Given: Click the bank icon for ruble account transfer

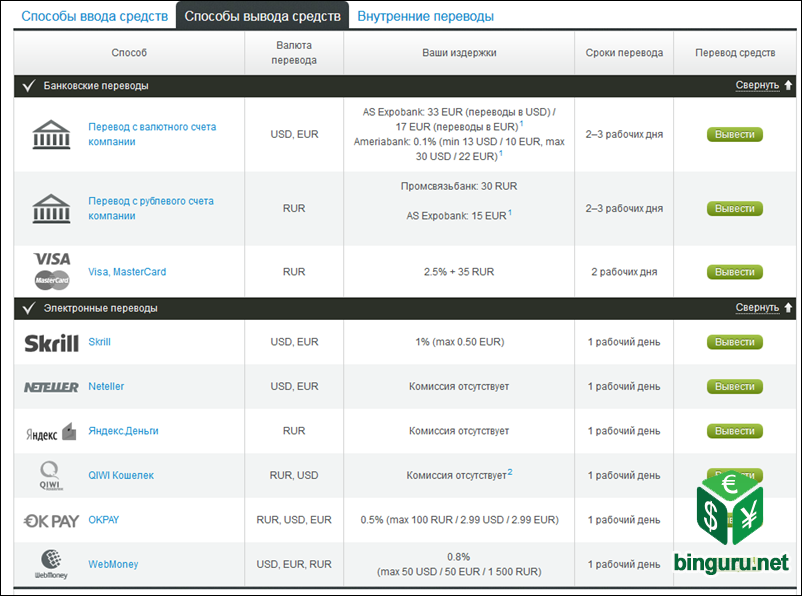Looking at the screenshot, I should click(x=51, y=209).
